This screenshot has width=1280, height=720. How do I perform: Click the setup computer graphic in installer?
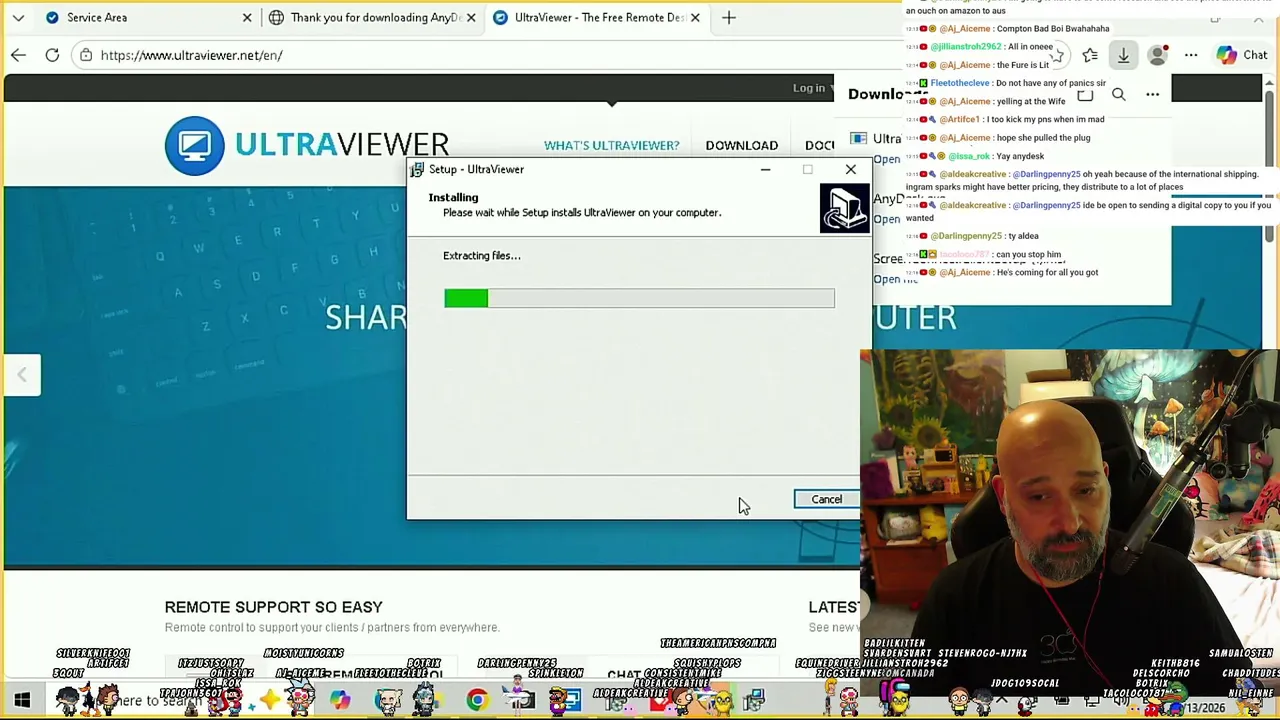tap(844, 207)
